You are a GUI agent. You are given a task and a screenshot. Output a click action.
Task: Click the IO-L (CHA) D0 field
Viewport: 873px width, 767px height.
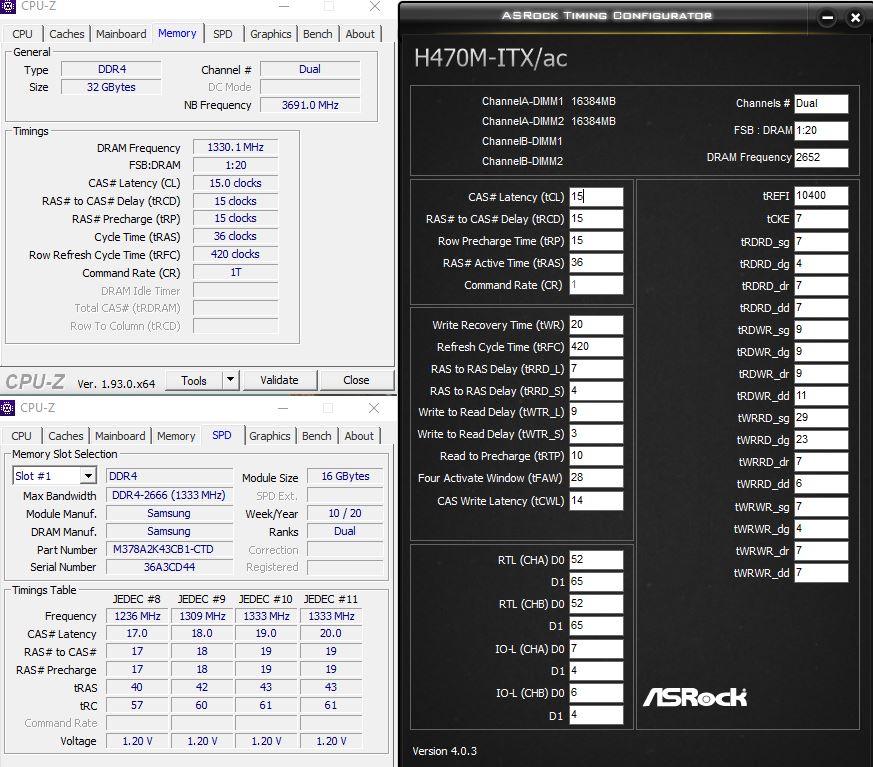(596, 648)
